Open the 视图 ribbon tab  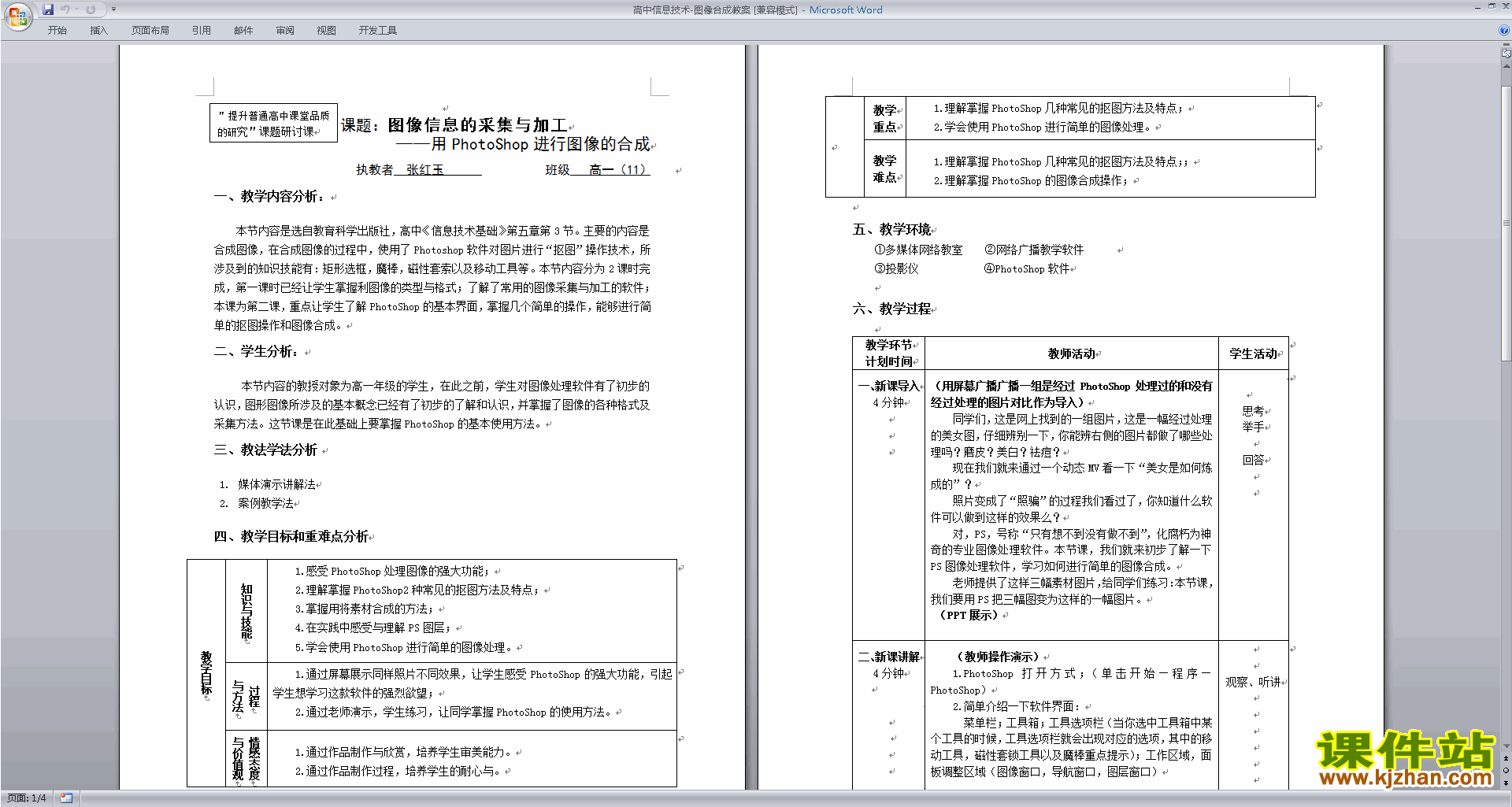pyautogui.click(x=327, y=31)
